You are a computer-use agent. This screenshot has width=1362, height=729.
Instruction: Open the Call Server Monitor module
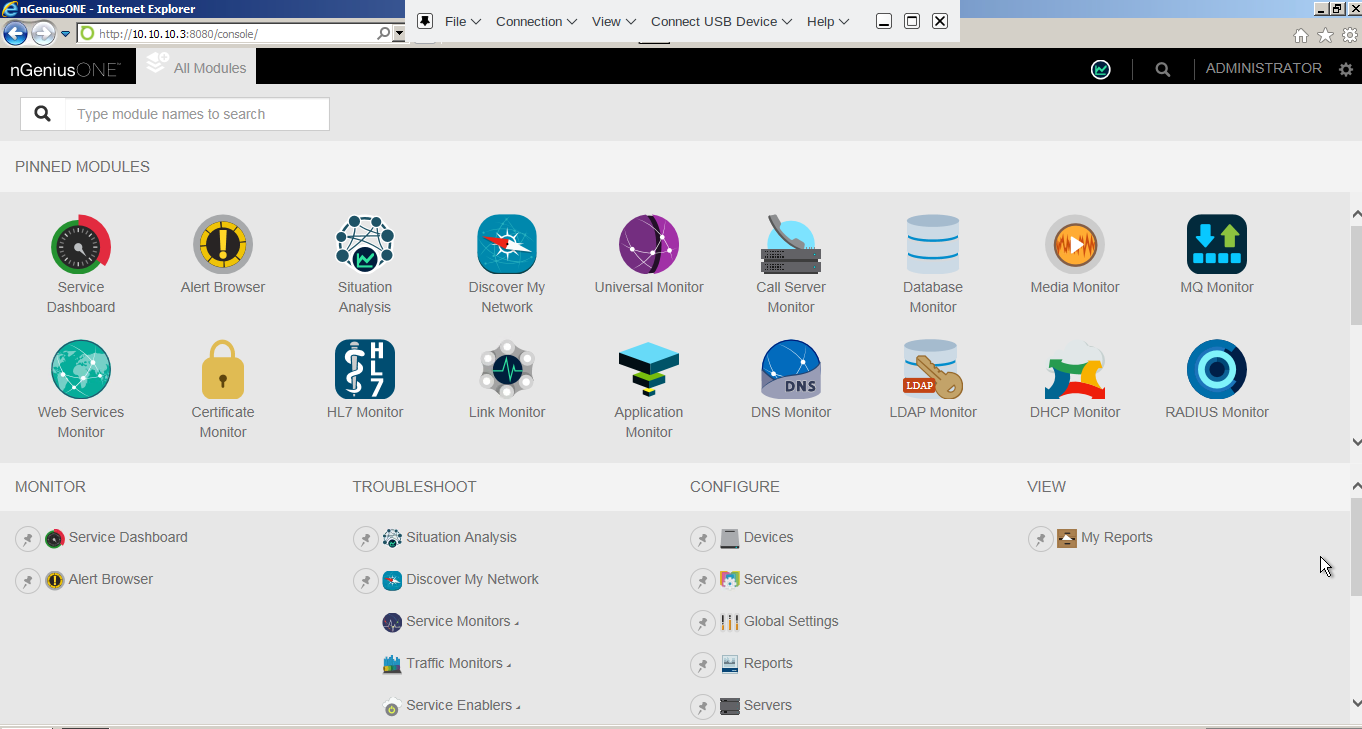(791, 245)
